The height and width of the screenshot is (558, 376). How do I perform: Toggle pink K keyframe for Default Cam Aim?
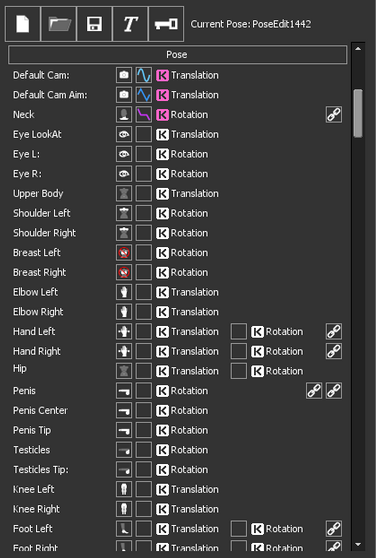[162, 95]
